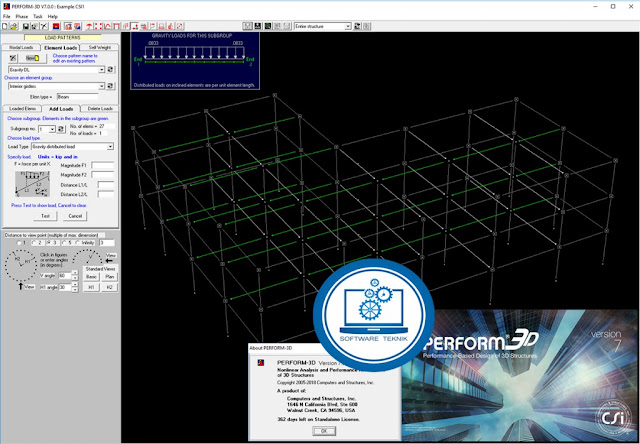Click the Basic standard view button
The height and width of the screenshot is (444, 640).
[91, 277]
